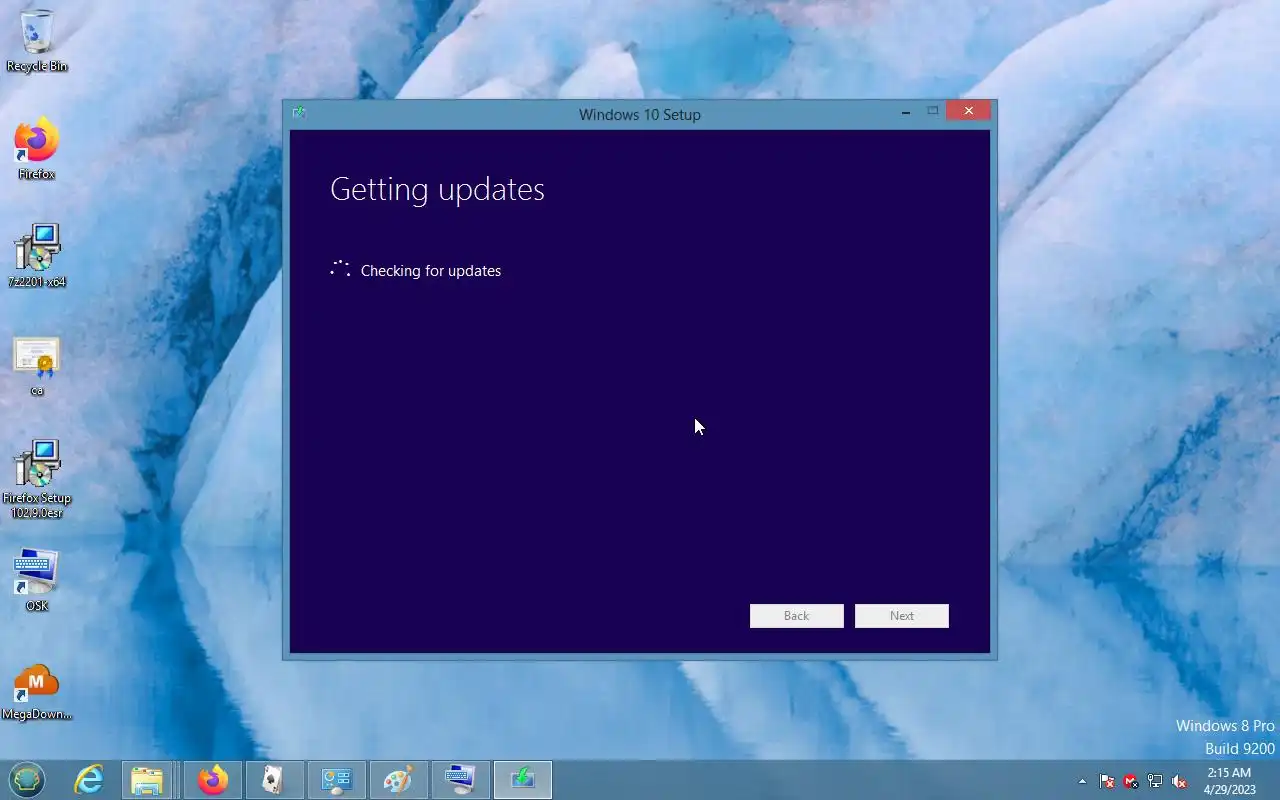The height and width of the screenshot is (800, 1280).
Task: Open the network status tray icon
Action: (x=1155, y=781)
